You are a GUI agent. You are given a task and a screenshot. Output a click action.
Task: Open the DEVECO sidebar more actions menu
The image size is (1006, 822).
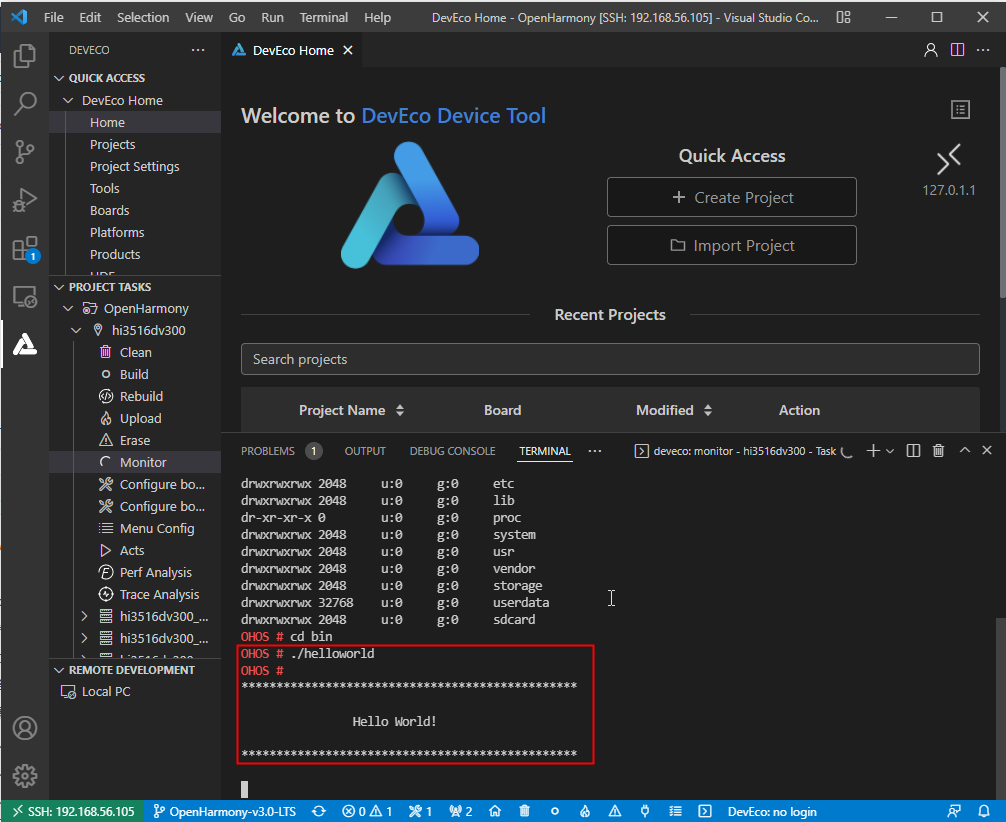tap(198, 50)
